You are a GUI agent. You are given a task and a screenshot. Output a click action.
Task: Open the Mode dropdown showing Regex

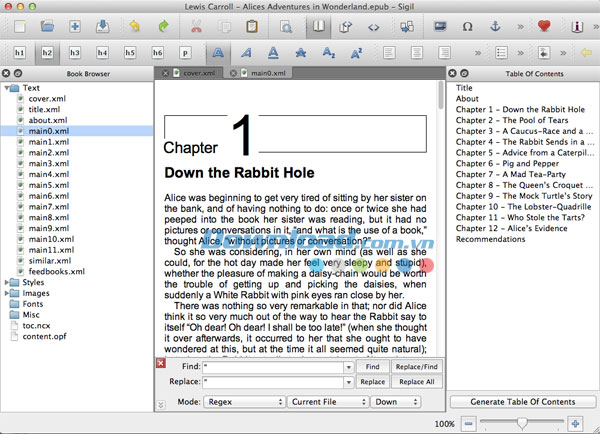(243, 401)
